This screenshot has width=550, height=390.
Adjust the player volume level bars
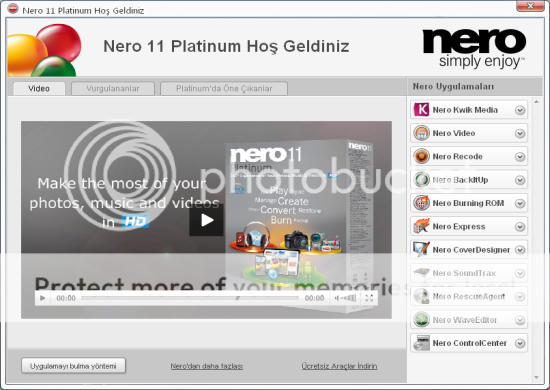(x=348, y=298)
